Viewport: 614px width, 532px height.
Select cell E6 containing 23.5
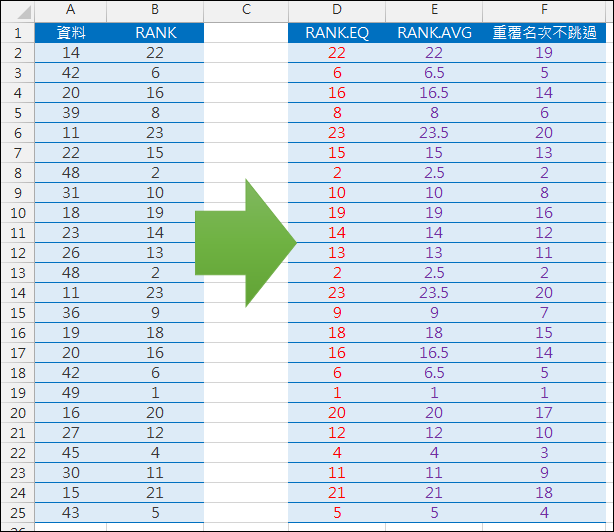point(434,133)
